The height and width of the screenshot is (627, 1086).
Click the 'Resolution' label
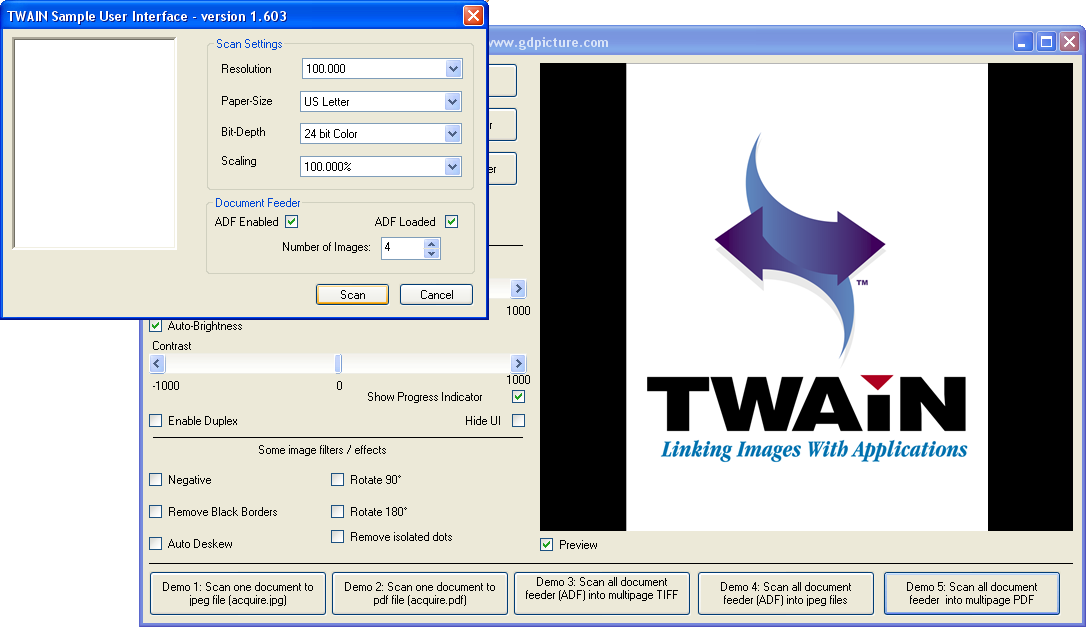click(x=246, y=69)
